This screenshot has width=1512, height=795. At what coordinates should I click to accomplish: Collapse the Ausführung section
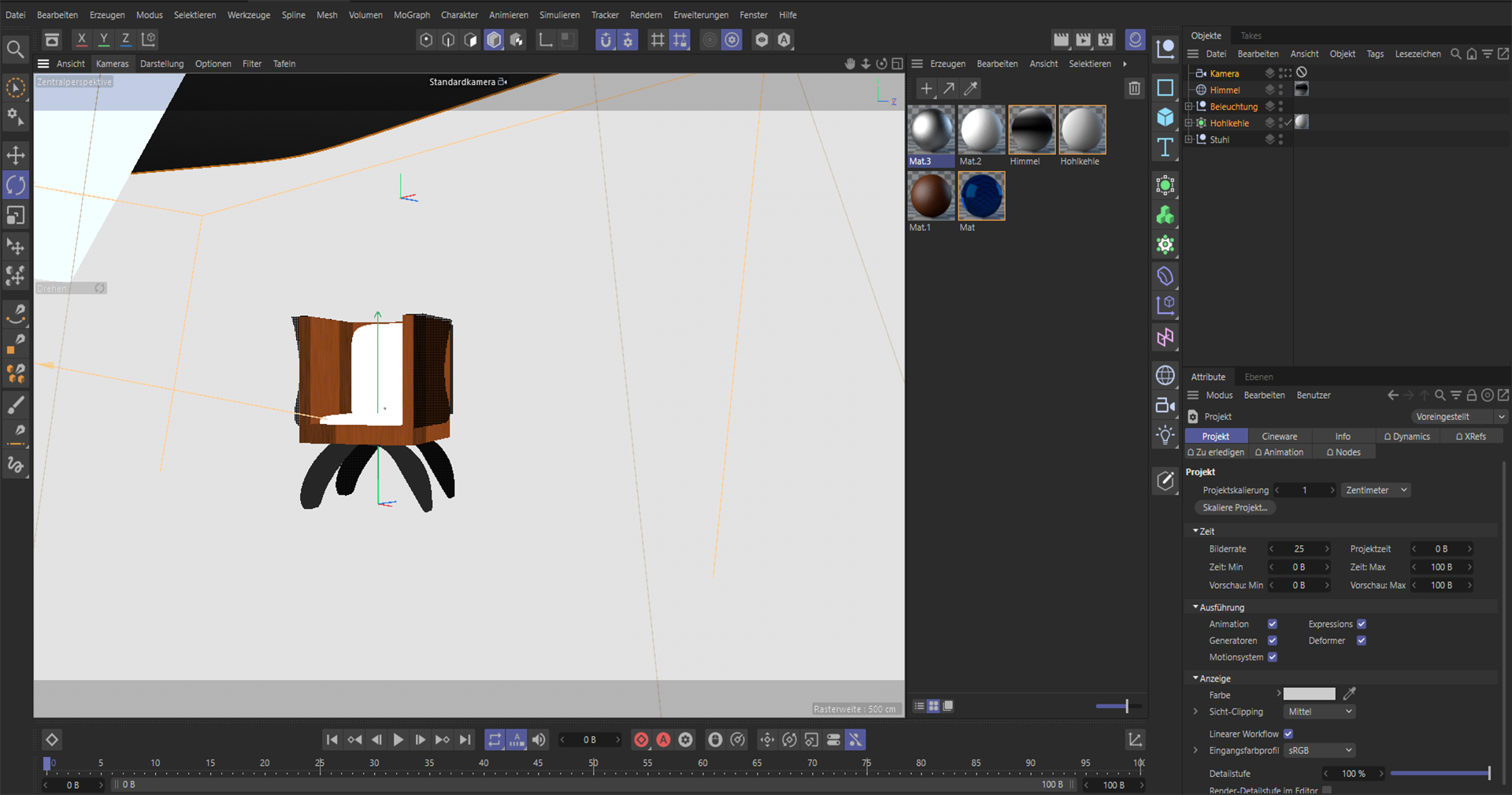point(1195,607)
